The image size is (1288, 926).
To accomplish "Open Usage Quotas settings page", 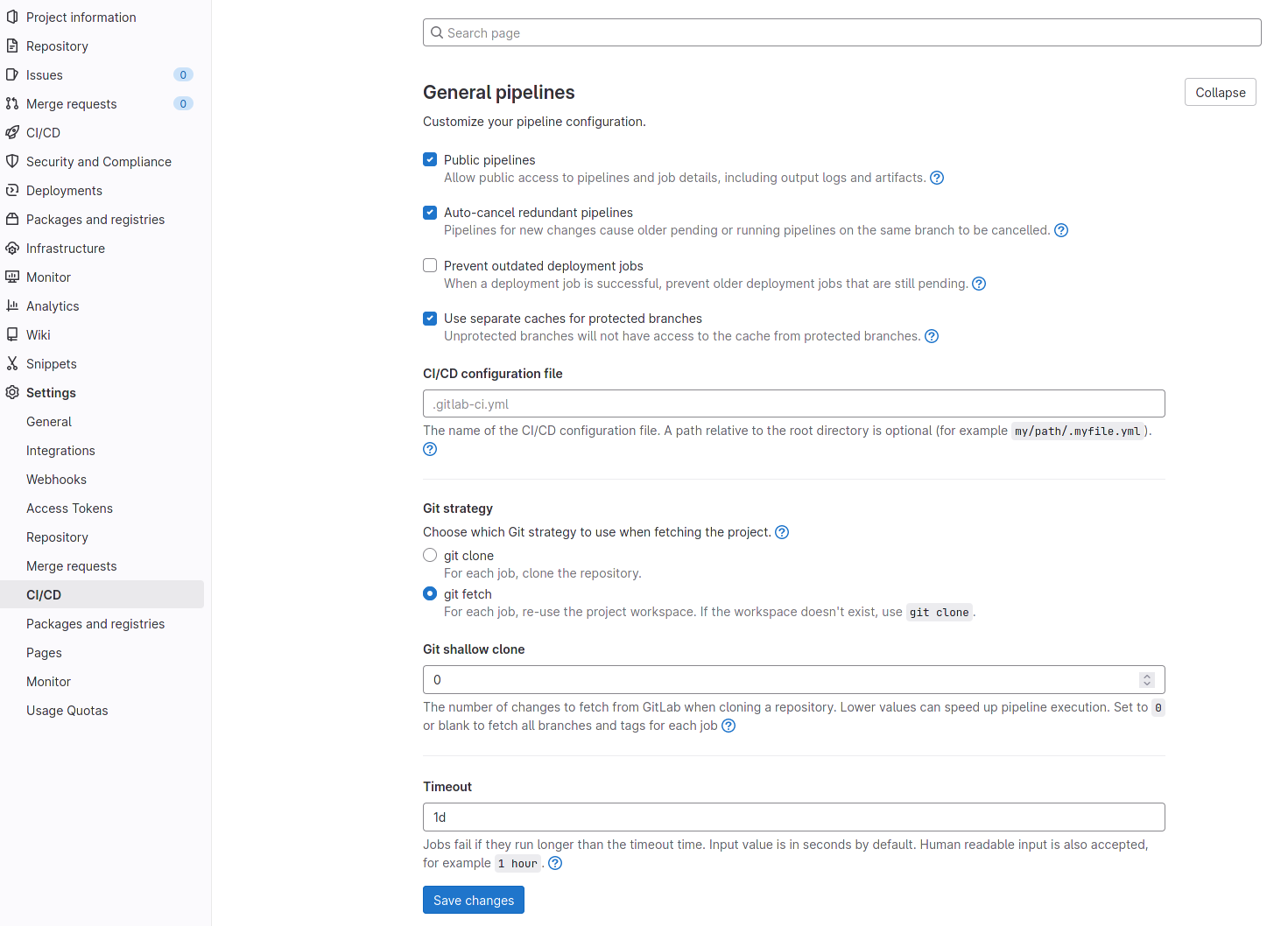I will pyautogui.click(x=102, y=711).
